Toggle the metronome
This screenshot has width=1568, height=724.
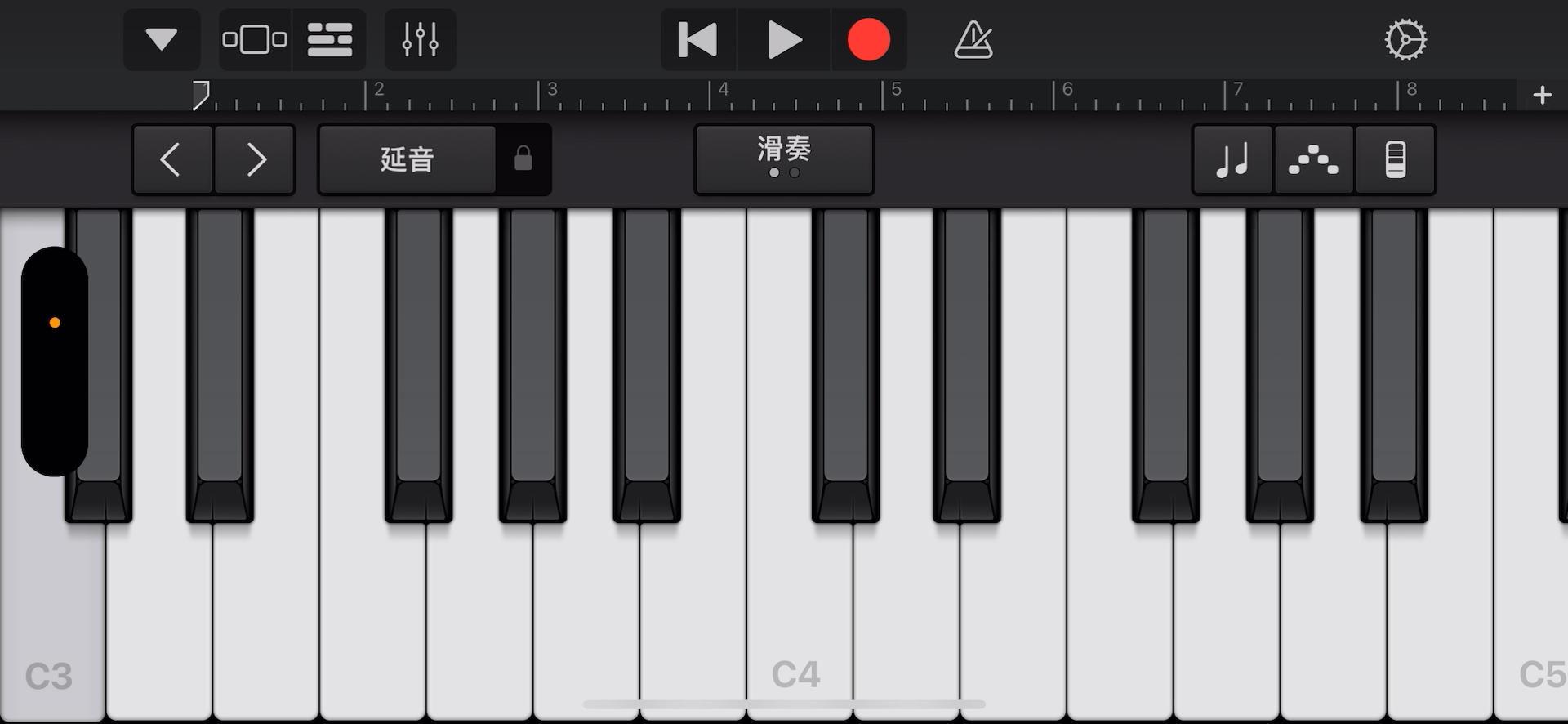(973, 39)
